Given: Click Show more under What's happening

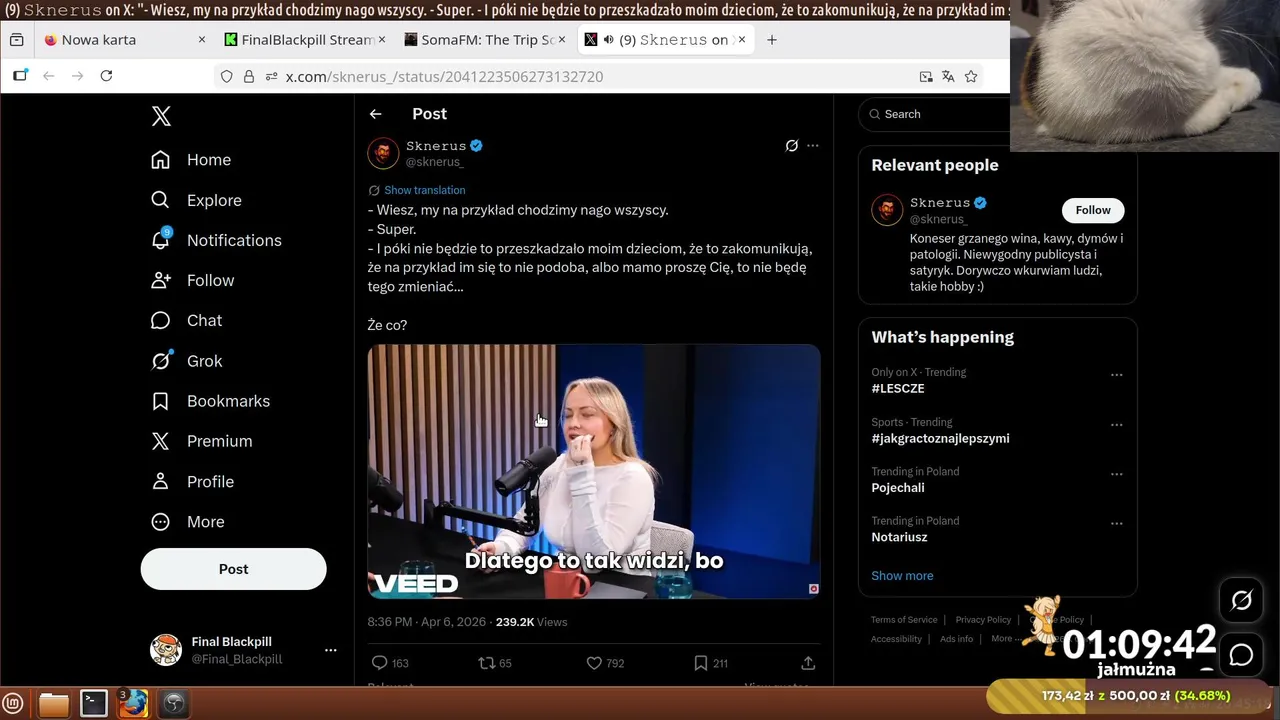Looking at the screenshot, I should 902,576.
